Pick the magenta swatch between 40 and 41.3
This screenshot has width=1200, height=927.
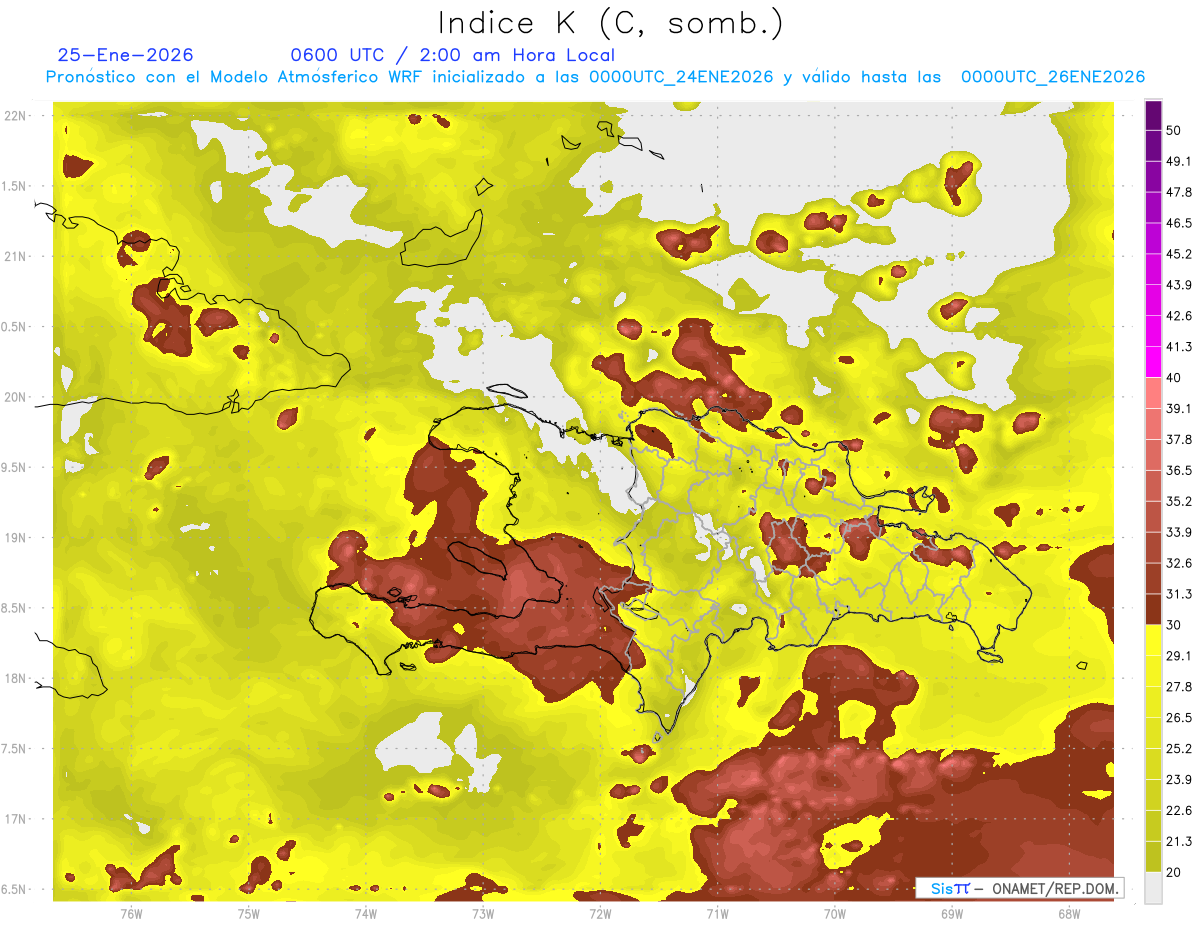tap(1154, 363)
